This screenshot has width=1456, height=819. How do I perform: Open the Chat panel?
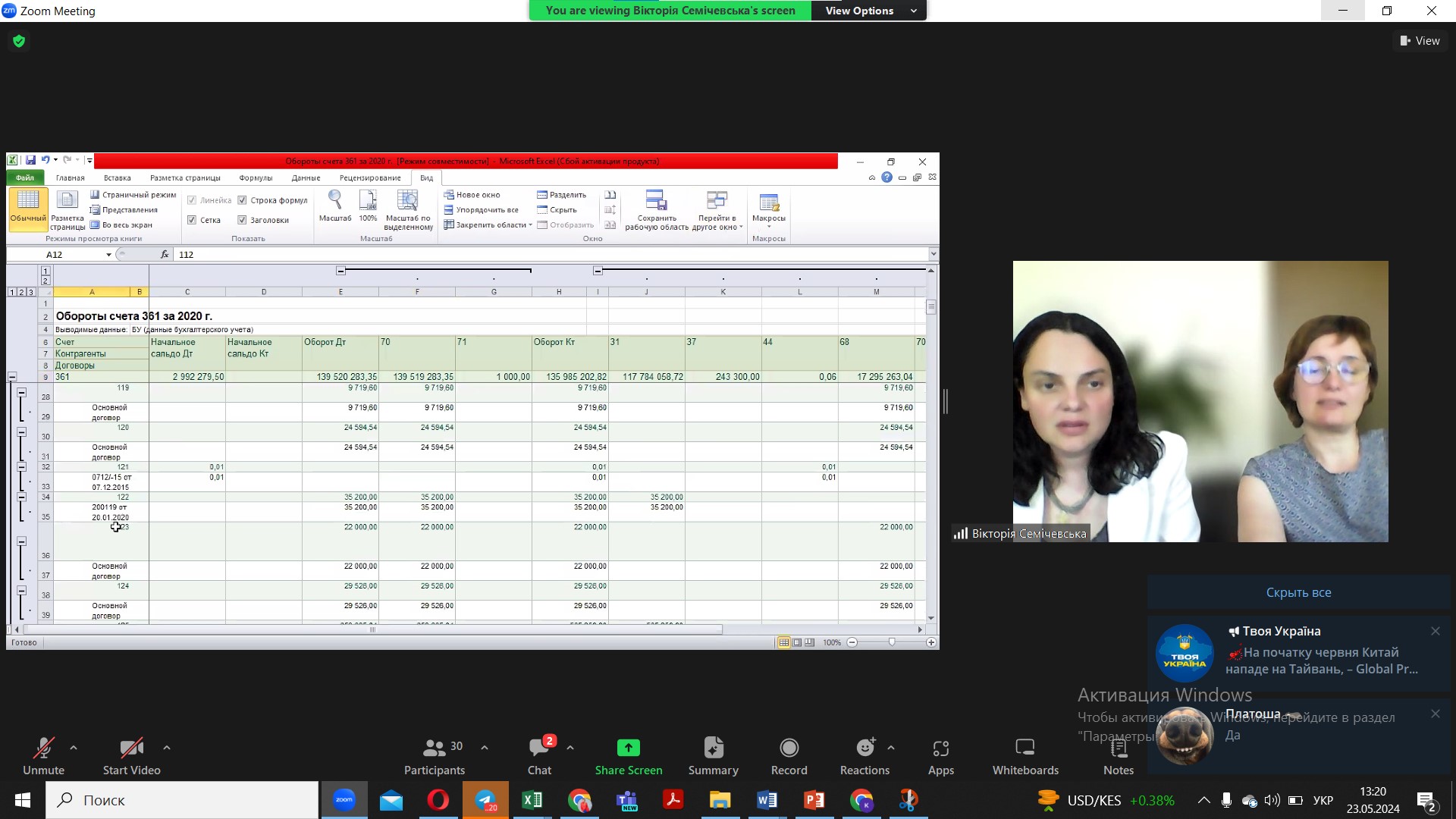540,756
